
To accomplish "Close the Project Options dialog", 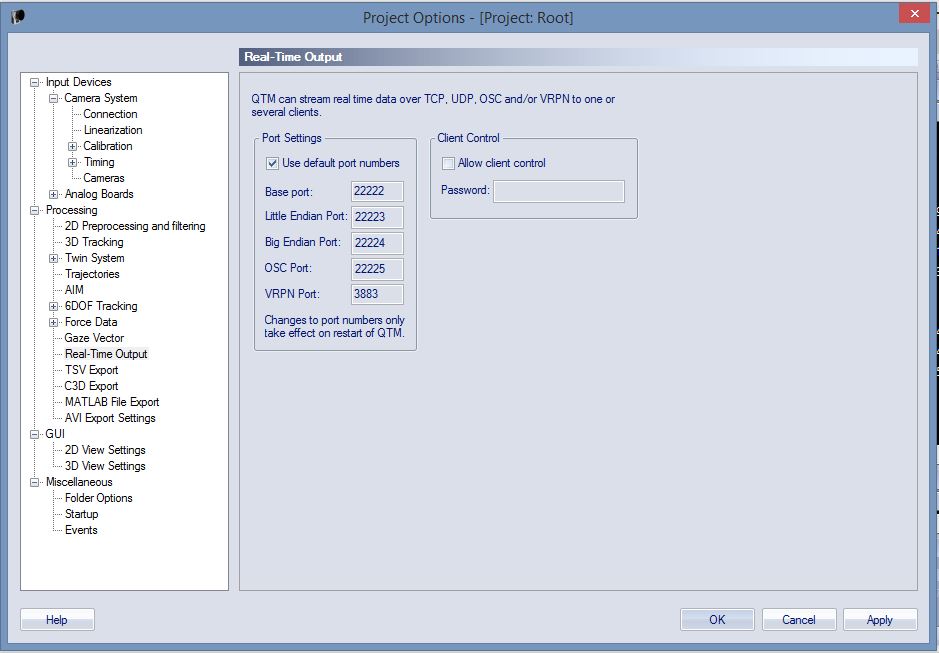I will [914, 14].
